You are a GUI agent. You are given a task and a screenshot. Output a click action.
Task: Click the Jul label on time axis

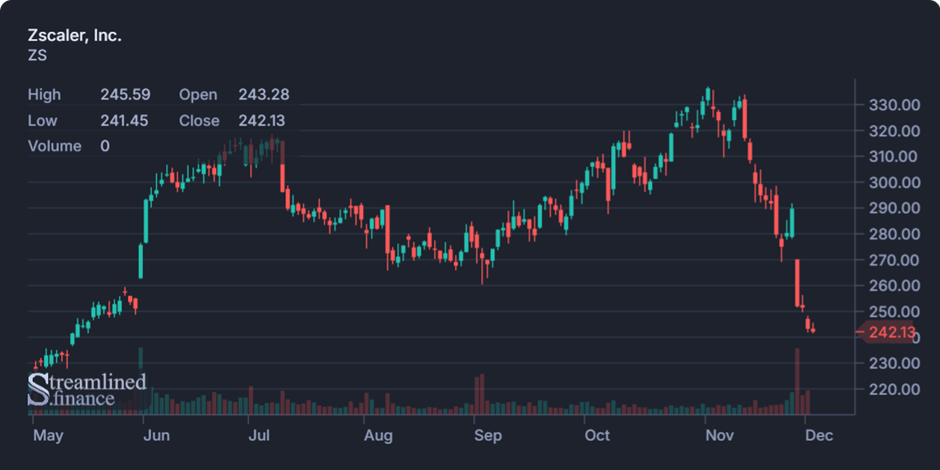pyautogui.click(x=259, y=436)
